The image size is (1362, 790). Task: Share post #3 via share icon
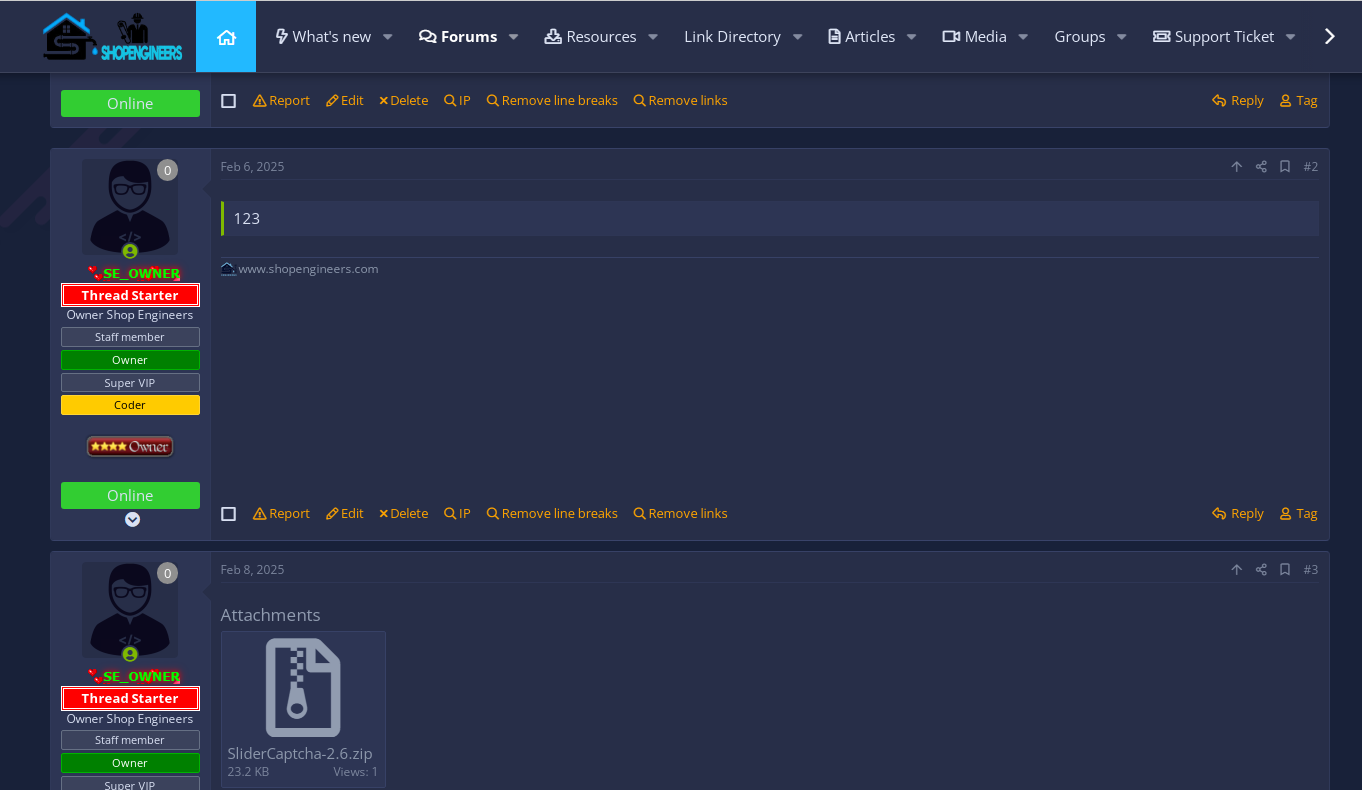click(1261, 570)
